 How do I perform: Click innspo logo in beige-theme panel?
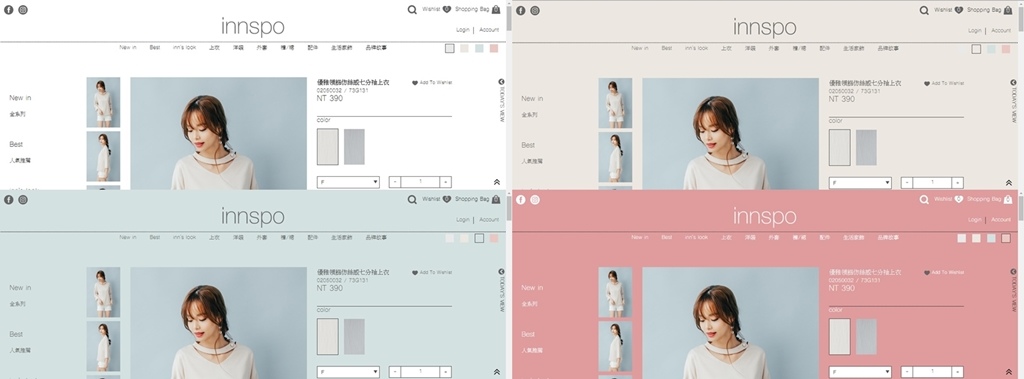pos(765,27)
